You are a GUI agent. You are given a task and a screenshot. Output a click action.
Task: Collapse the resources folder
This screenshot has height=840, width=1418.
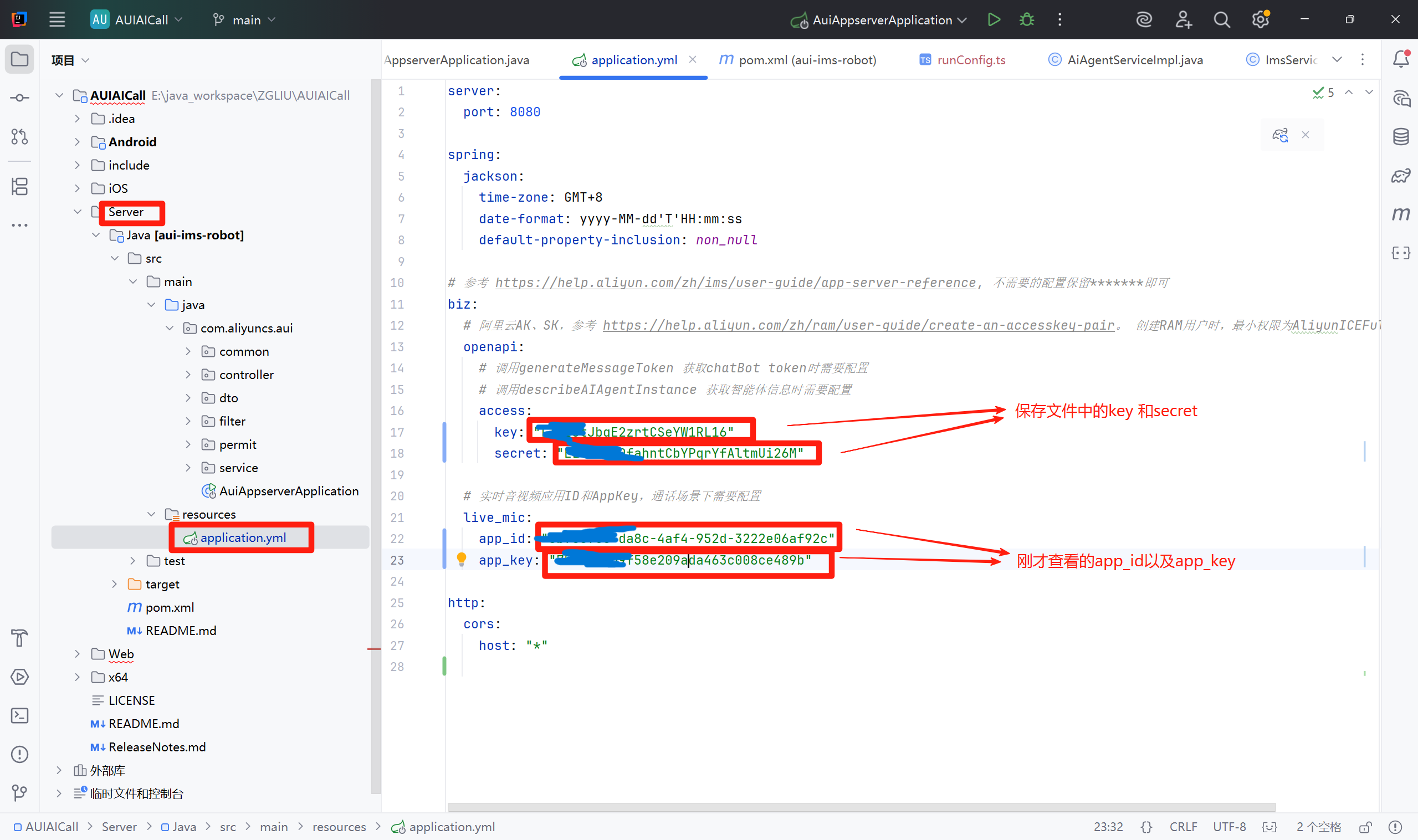coord(151,515)
